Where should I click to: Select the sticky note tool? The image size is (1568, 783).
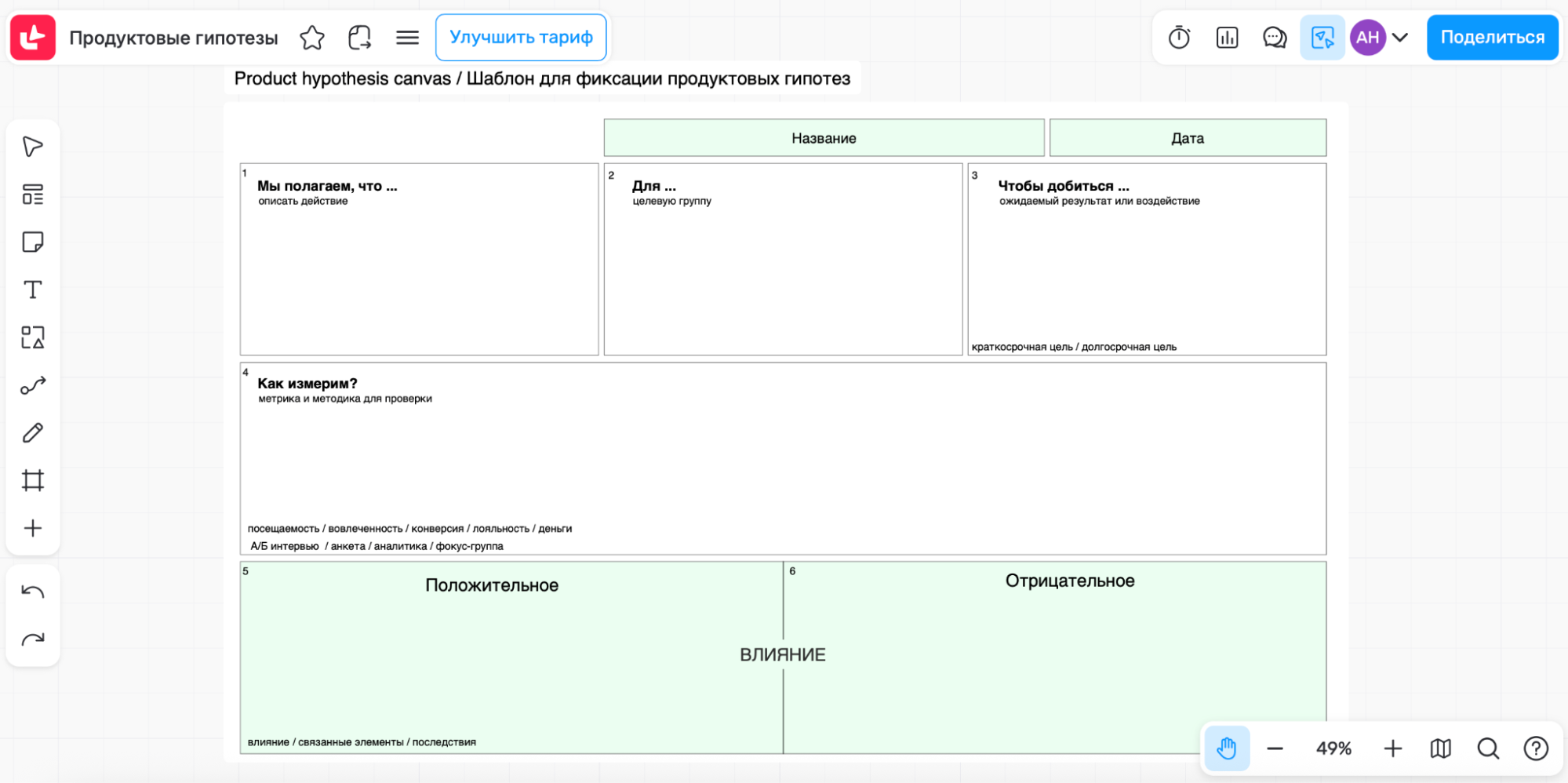pyautogui.click(x=33, y=242)
